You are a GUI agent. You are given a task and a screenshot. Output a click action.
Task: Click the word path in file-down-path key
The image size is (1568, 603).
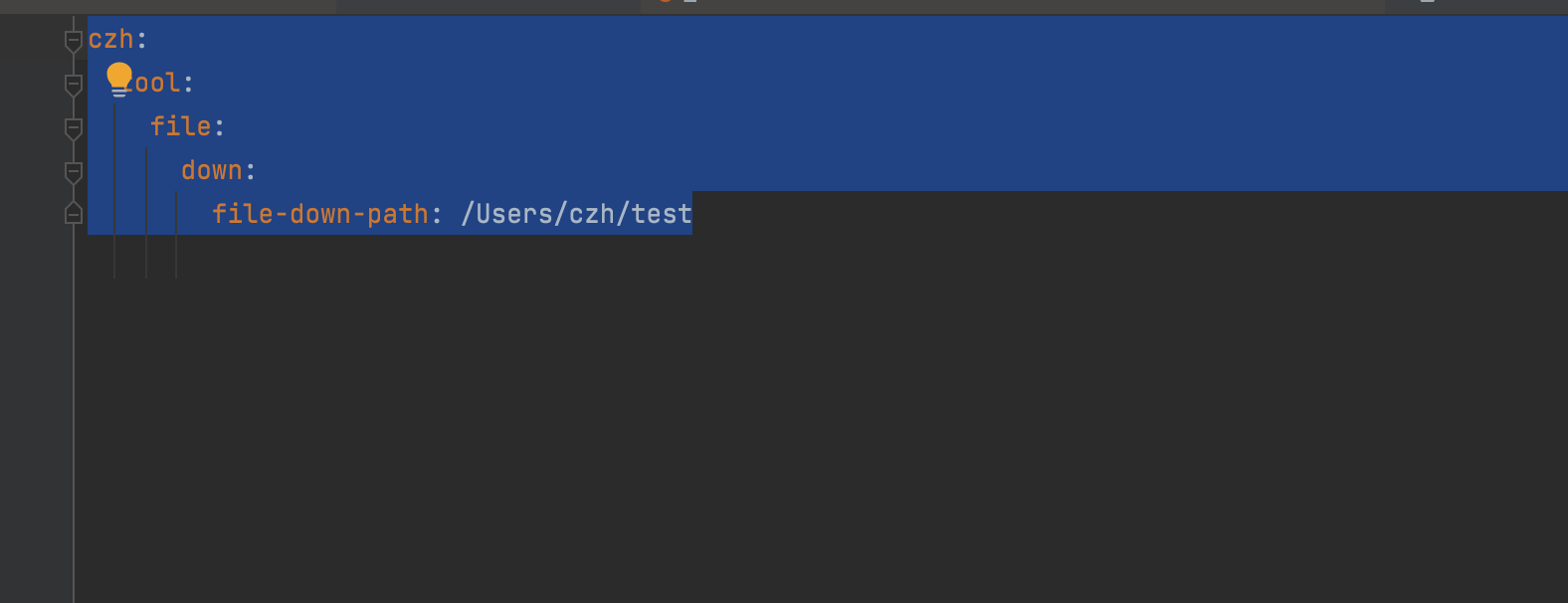[398, 215]
